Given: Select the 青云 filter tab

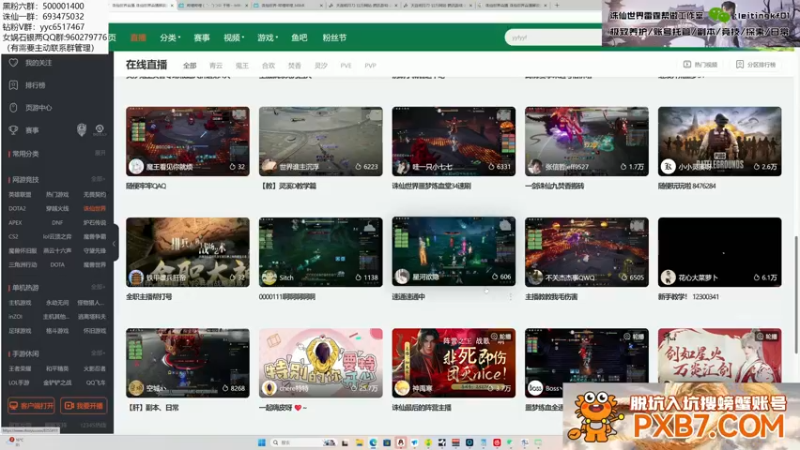Looking at the screenshot, I should coord(216,65).
